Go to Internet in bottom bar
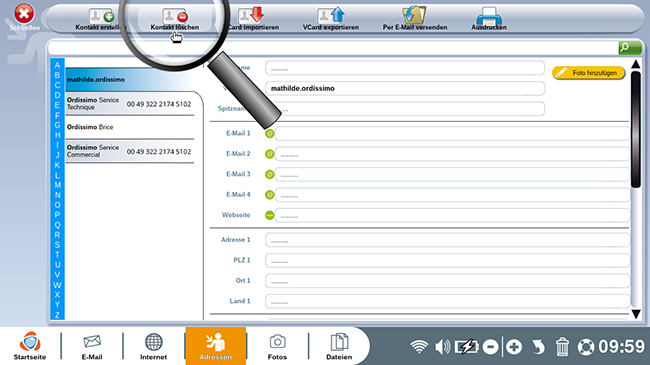Screen dimensions: 650x365 pos(153,347)
